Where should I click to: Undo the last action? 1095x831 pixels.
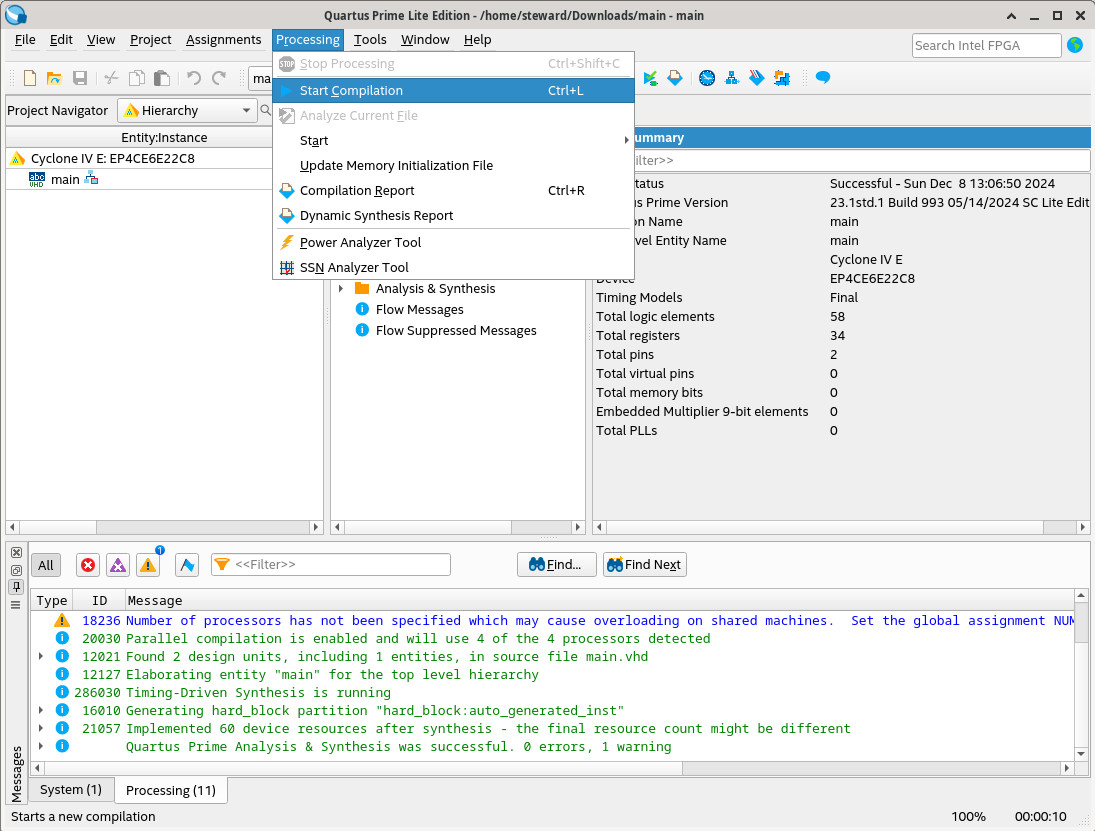click(193, 78)
